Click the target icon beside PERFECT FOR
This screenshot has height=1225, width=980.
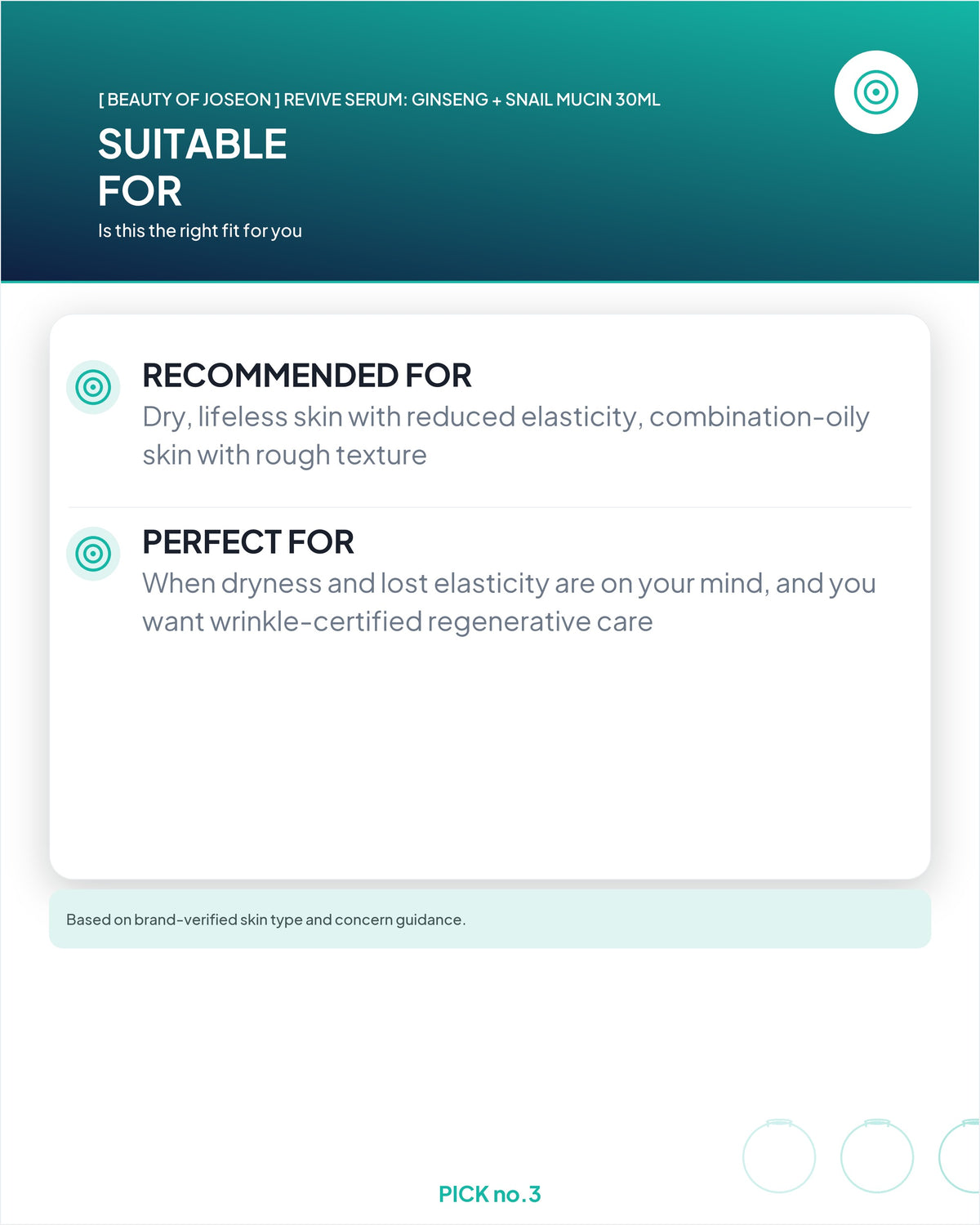(93, 554)
